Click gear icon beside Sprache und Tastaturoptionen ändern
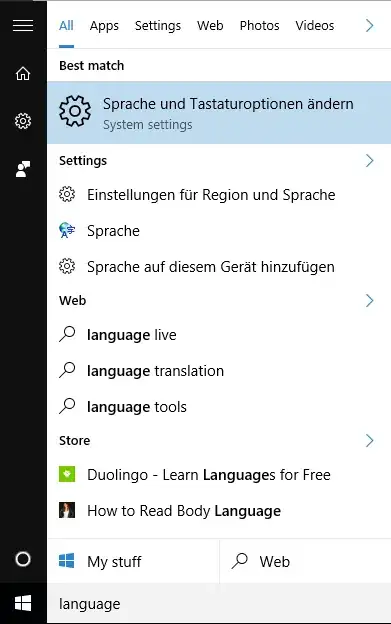The width and height of the screenshot is (391, 624). [75, 111]
